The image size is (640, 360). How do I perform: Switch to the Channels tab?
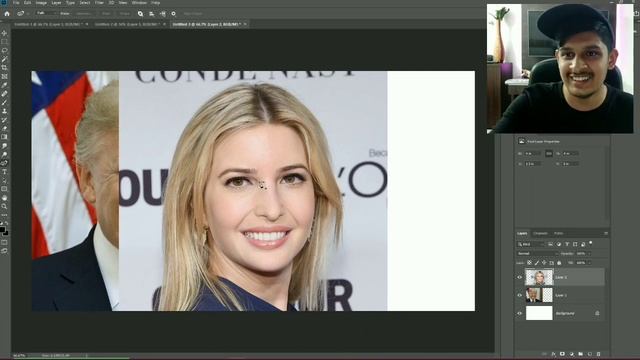tap(540, 233)
